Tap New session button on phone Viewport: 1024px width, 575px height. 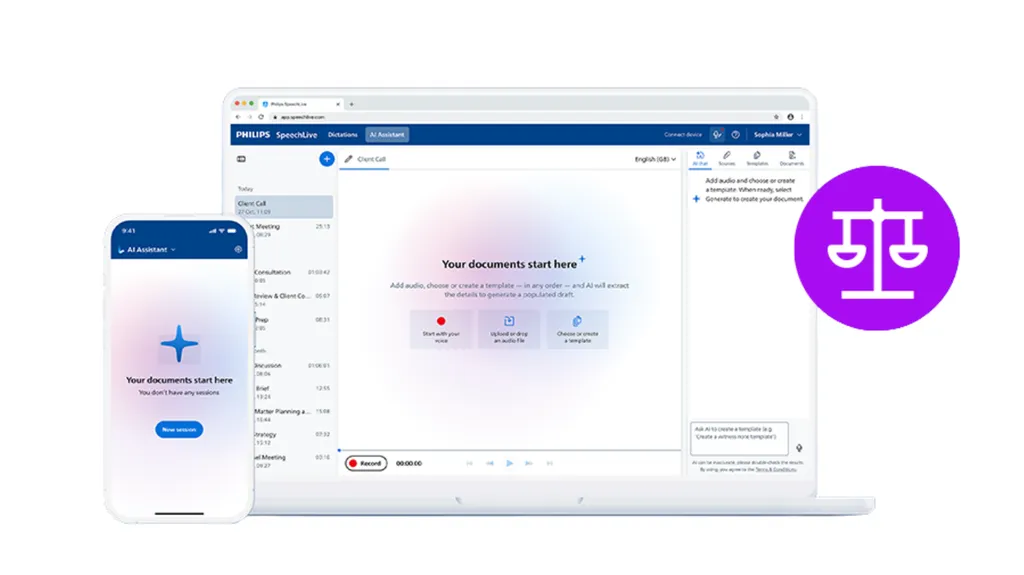click(179, 429)
